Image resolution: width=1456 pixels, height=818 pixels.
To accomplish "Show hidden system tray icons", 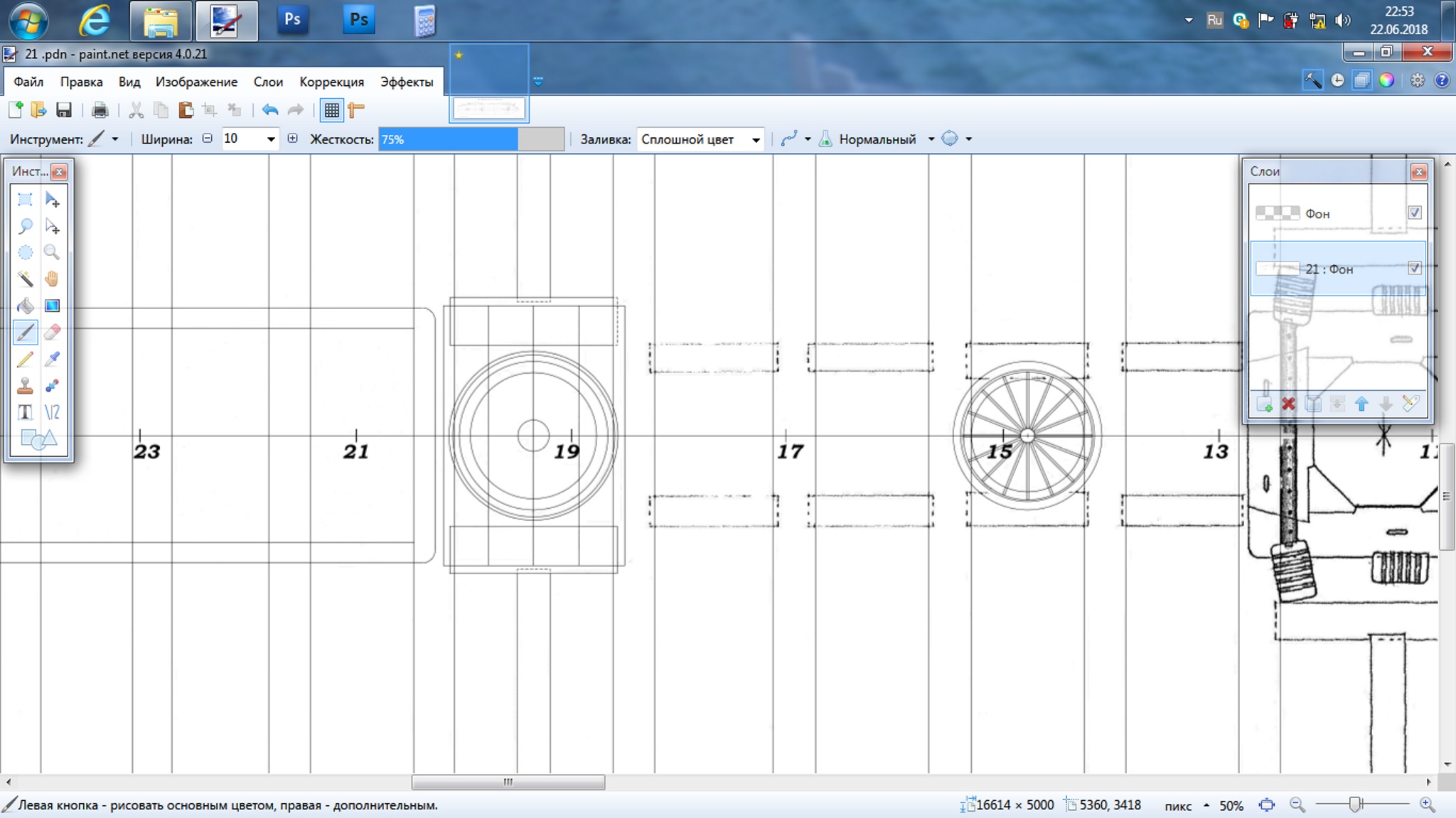I will (x=1189, y=20).
